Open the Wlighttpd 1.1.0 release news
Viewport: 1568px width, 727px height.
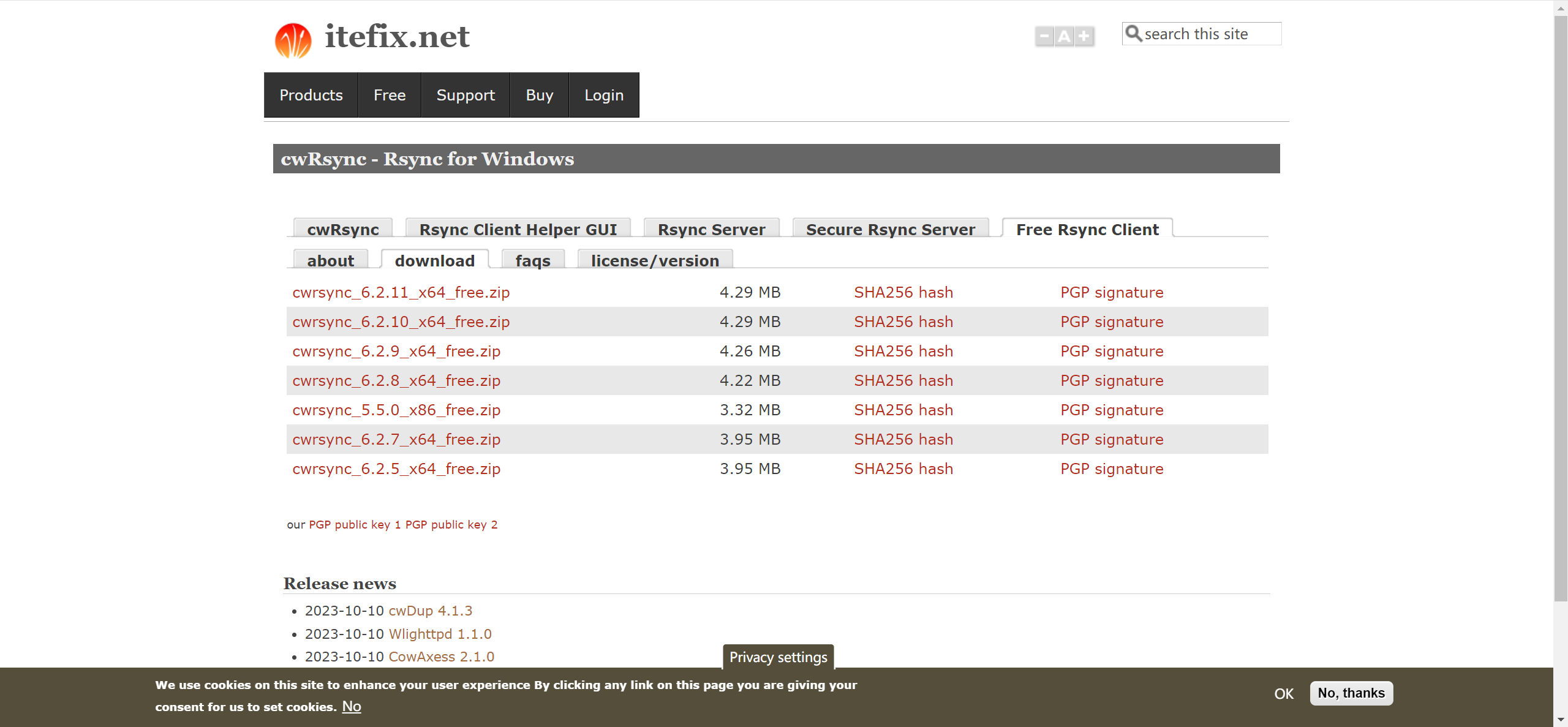coord(440,634)
